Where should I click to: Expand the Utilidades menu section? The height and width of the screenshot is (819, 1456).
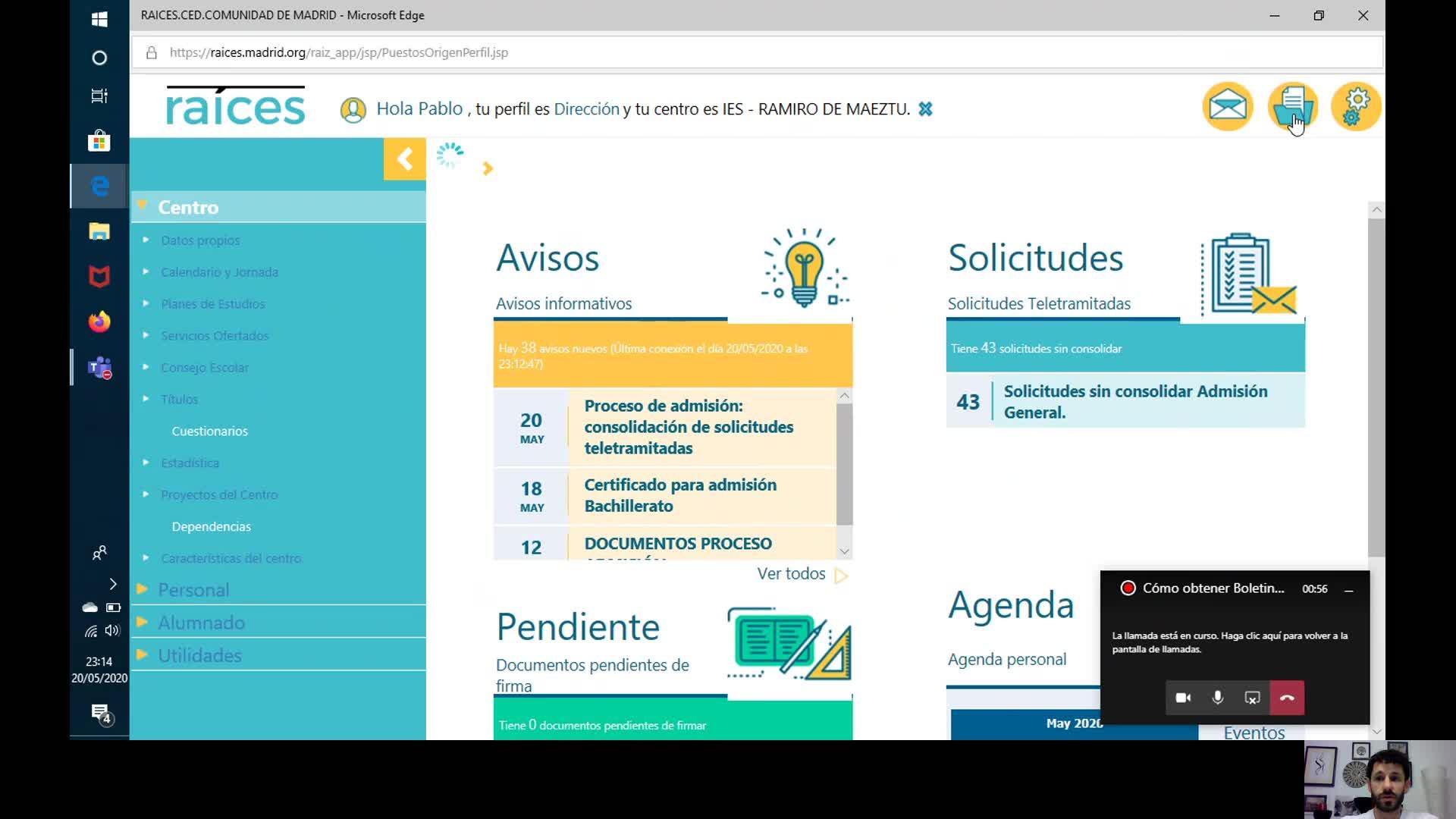(199, 655)
